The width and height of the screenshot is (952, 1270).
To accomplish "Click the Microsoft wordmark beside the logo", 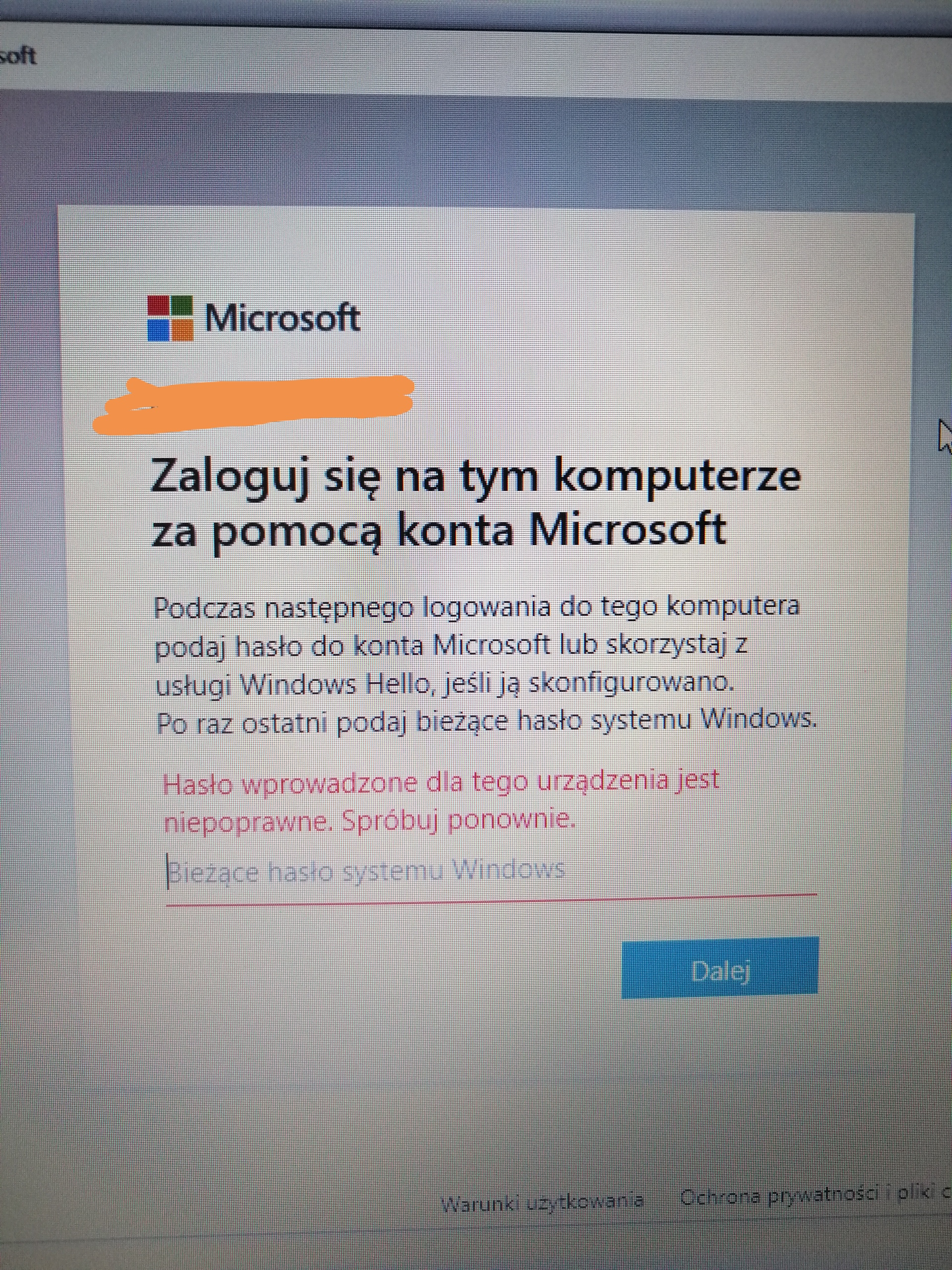I will click(282, 317).
